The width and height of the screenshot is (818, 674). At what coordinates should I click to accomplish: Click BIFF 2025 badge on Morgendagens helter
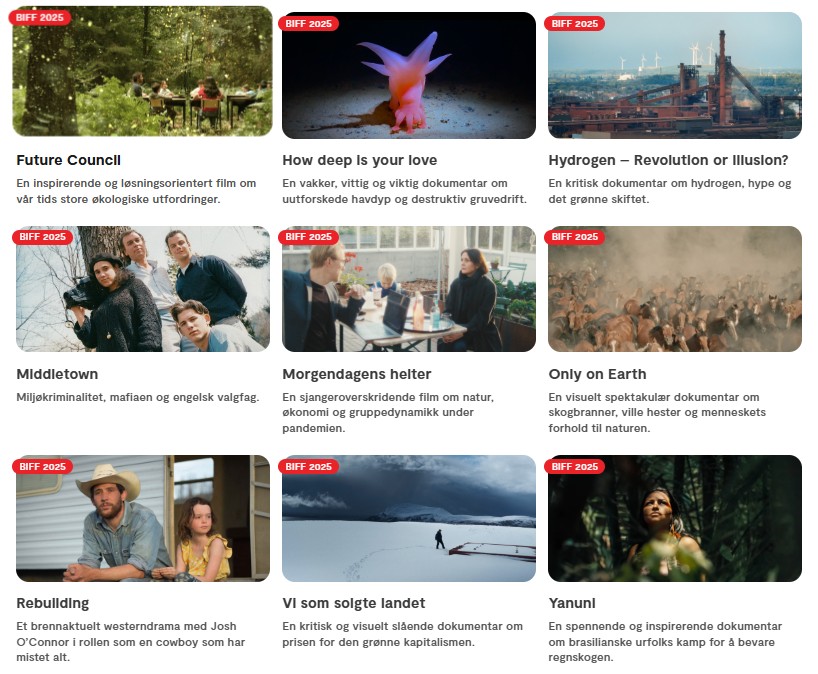pyautogui.click(x=308, y=236)
